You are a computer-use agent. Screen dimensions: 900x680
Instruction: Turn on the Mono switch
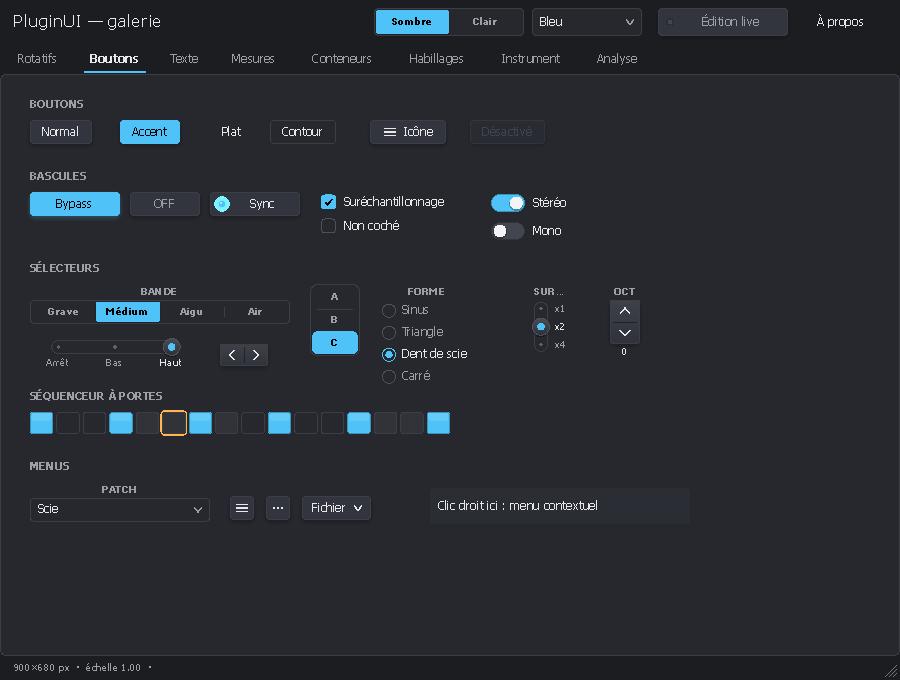click(x=508, y=231)
